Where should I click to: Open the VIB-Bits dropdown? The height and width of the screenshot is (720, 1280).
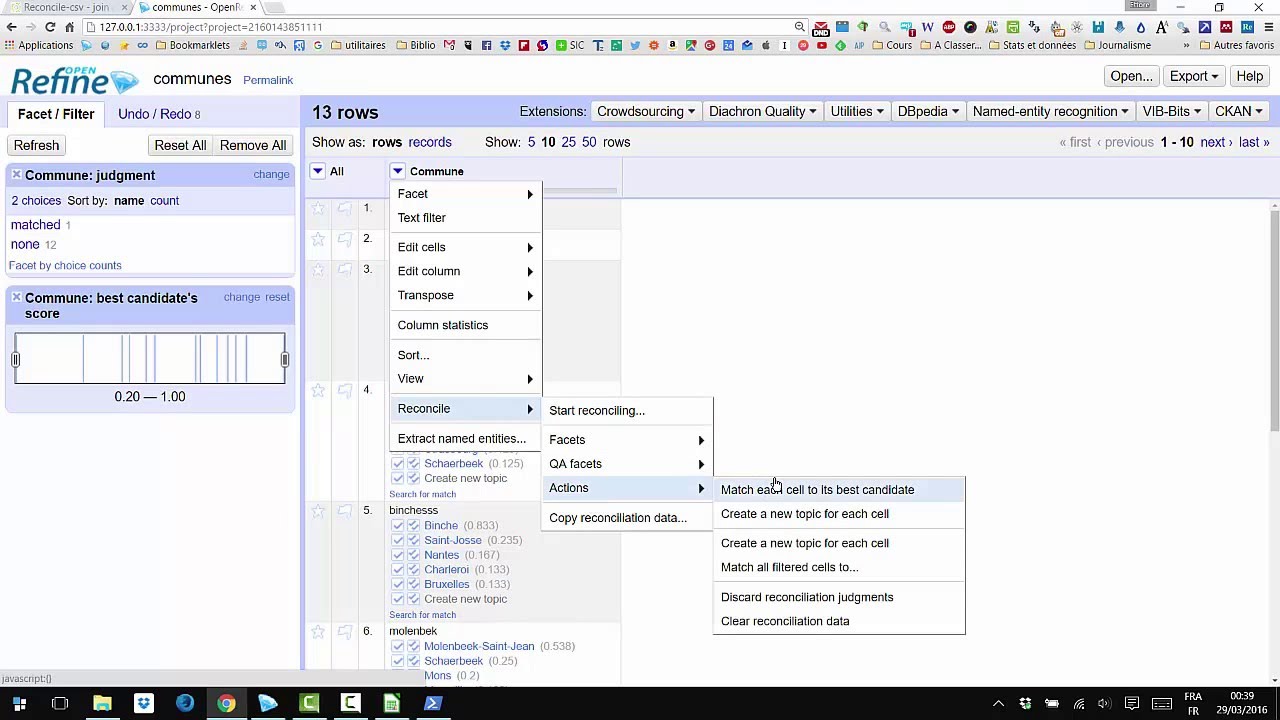[x=1171, y=112]
